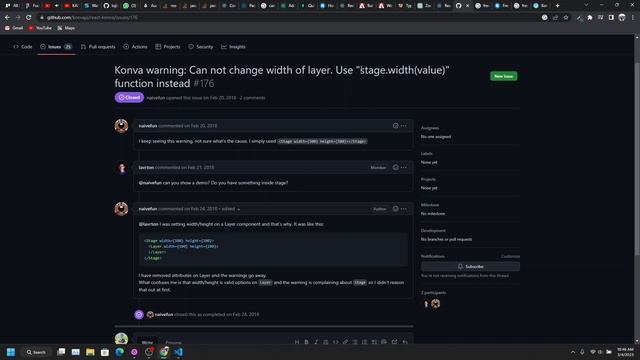This screenshot has width=640, height=360.
Task: Click the YouTube bookmark
Action: coord(40,28)
